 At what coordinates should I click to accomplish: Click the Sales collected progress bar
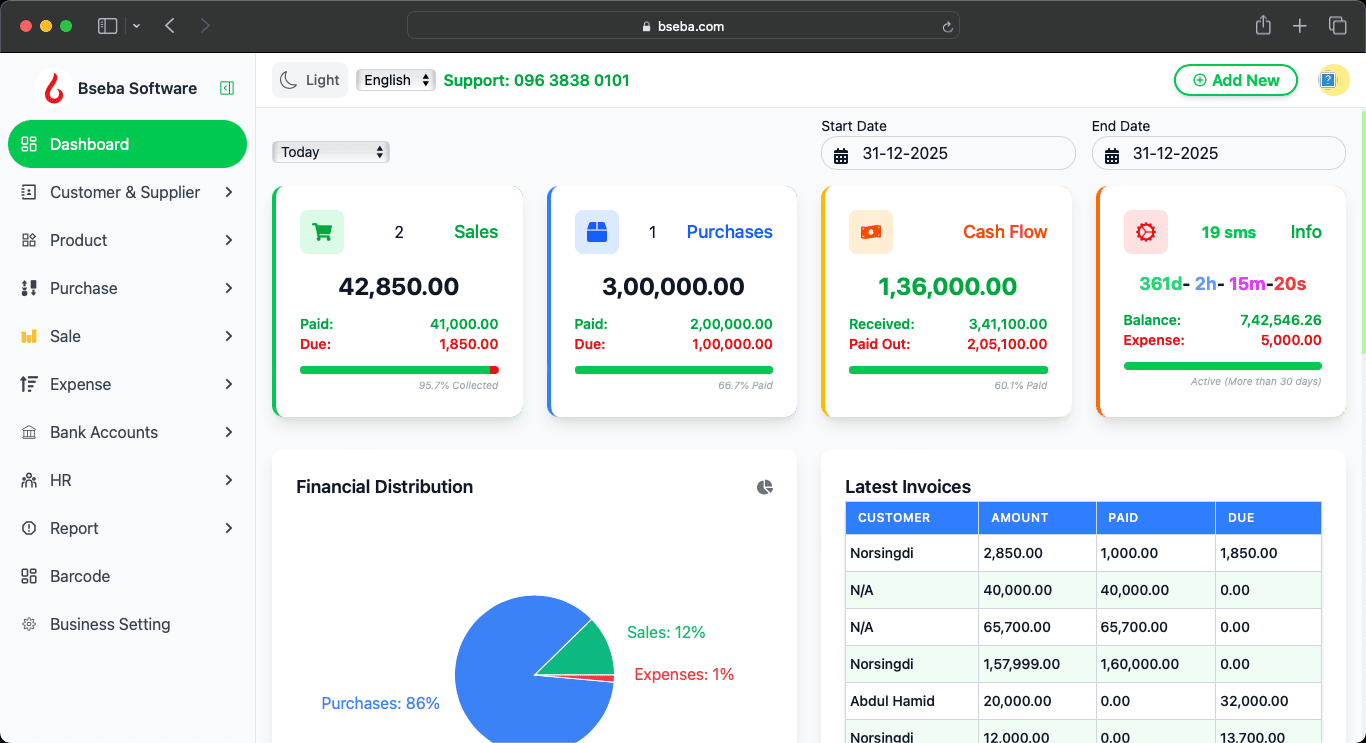(x=398, y=370)
